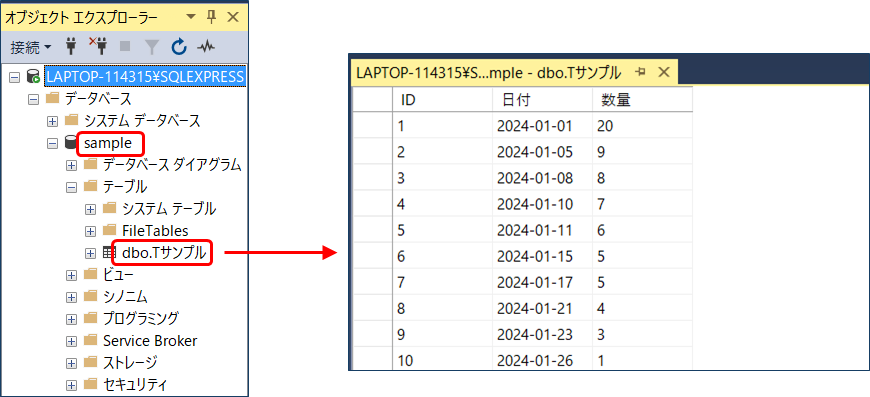This screenshot has width=870, height=397.
Task: Collapse the テーブル folder
Action: click(71, 187)
